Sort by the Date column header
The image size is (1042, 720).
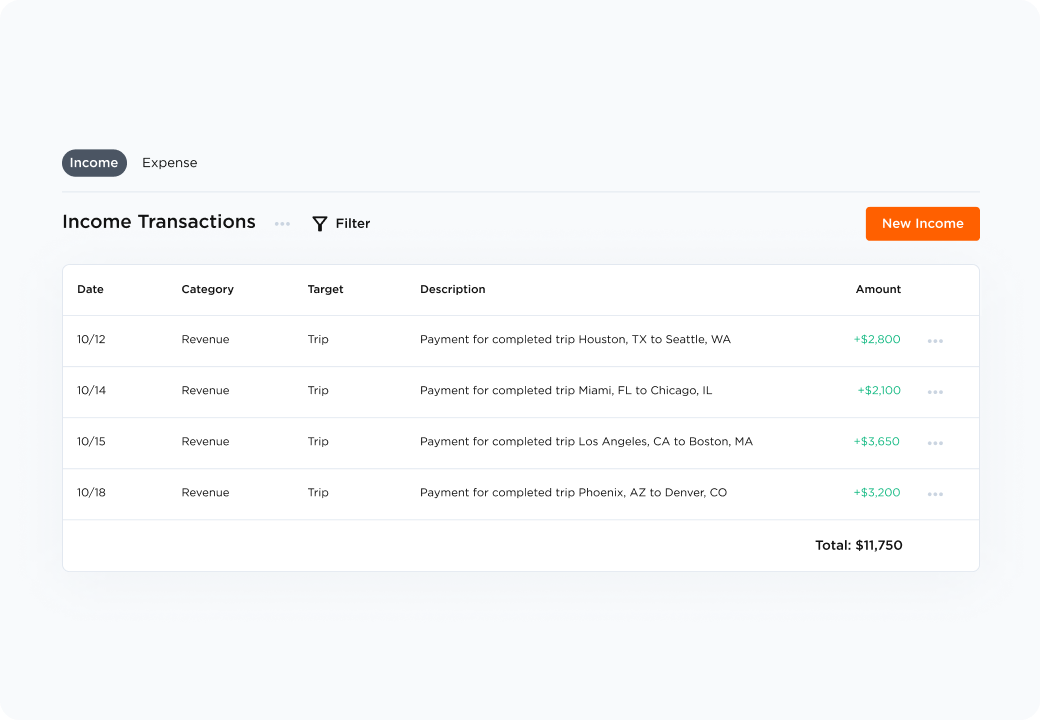point(90,290)
